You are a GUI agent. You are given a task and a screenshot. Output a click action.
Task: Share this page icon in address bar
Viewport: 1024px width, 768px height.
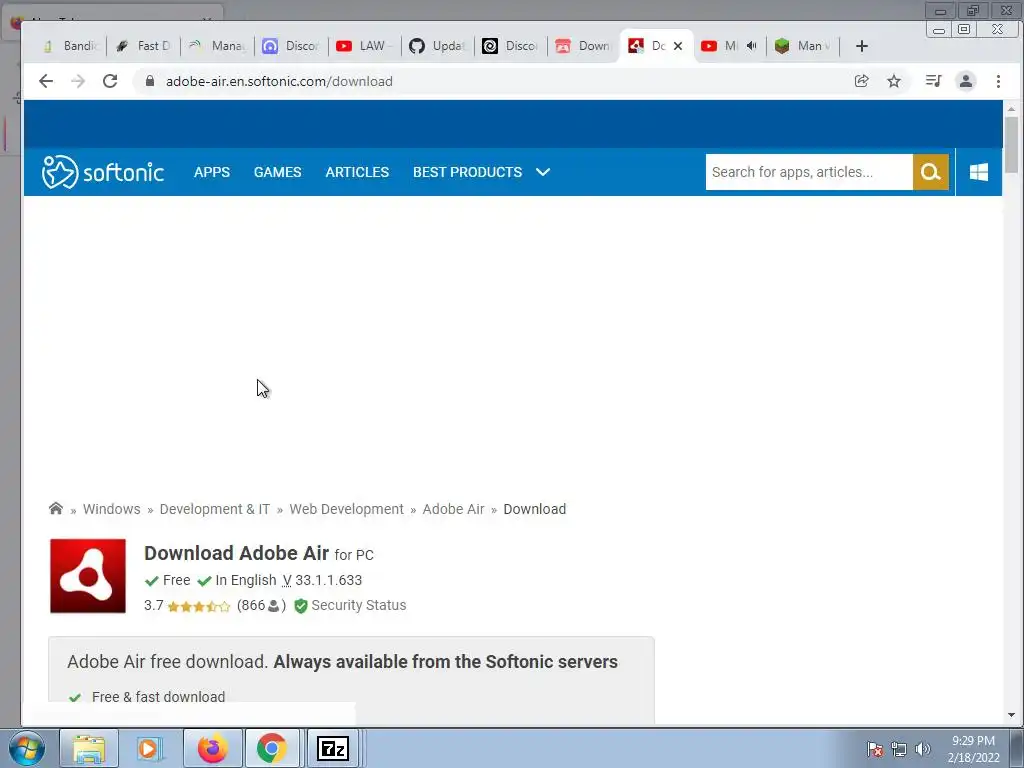tap(861, 81)
